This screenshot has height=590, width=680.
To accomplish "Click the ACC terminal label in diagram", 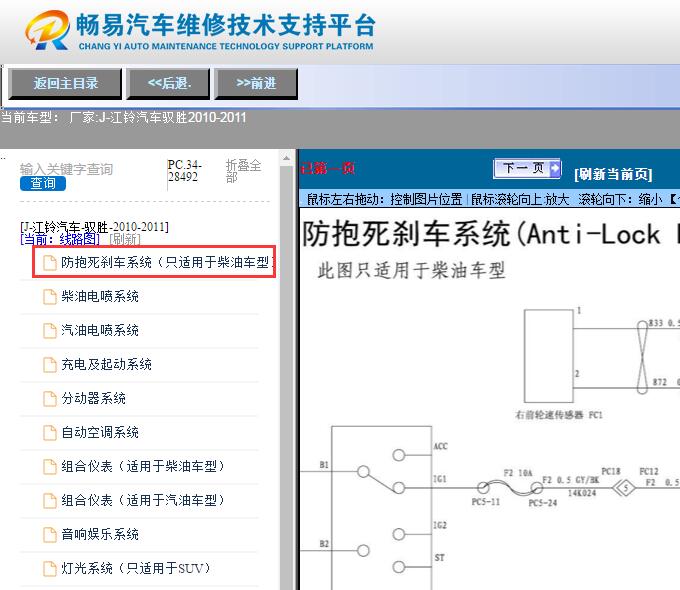I will 441,446.
